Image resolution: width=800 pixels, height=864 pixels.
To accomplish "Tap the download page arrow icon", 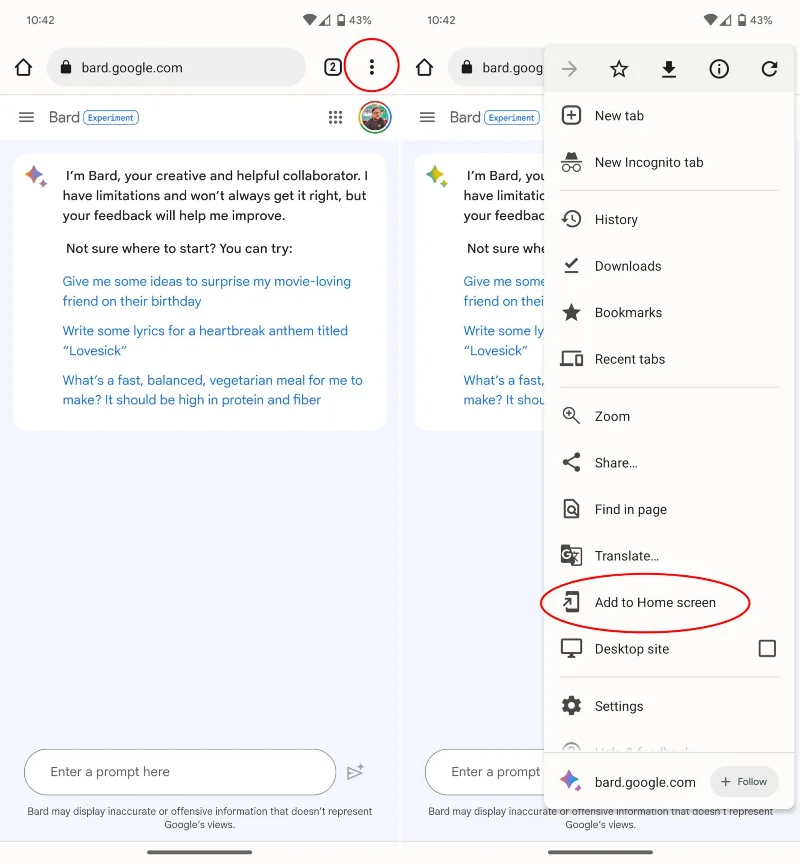I will tap(669, 69).
